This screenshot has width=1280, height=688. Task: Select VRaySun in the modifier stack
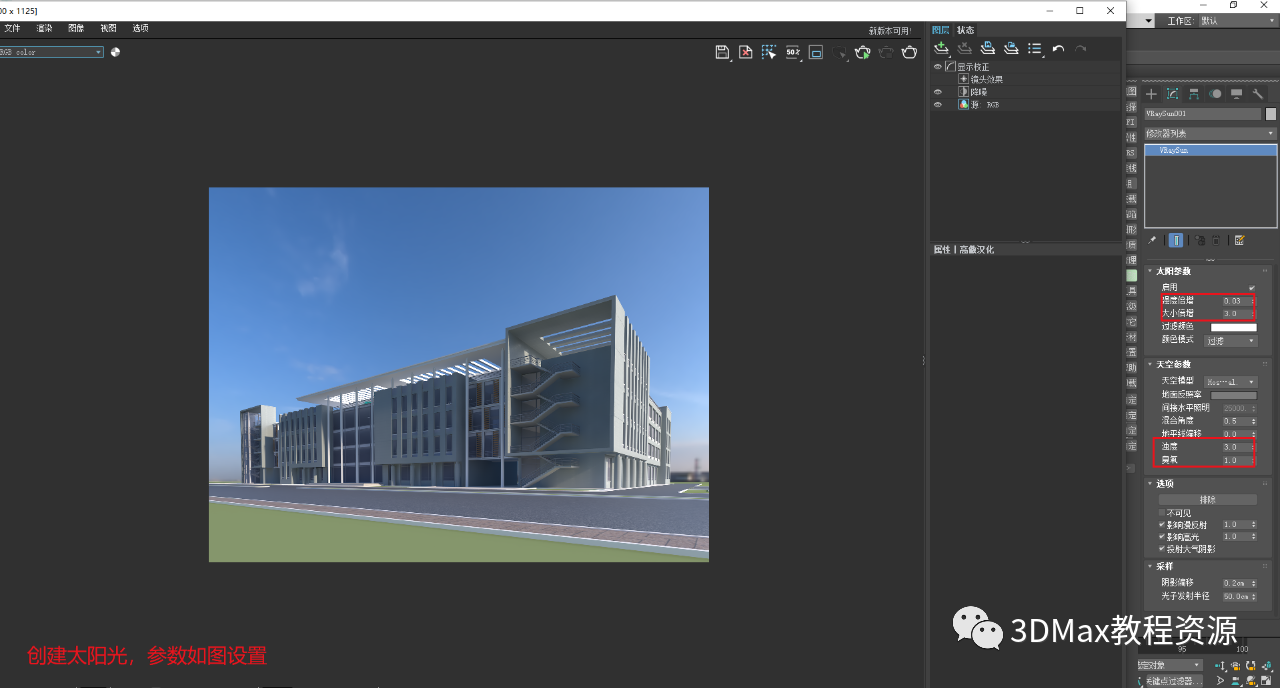(x=1211, y=150)
